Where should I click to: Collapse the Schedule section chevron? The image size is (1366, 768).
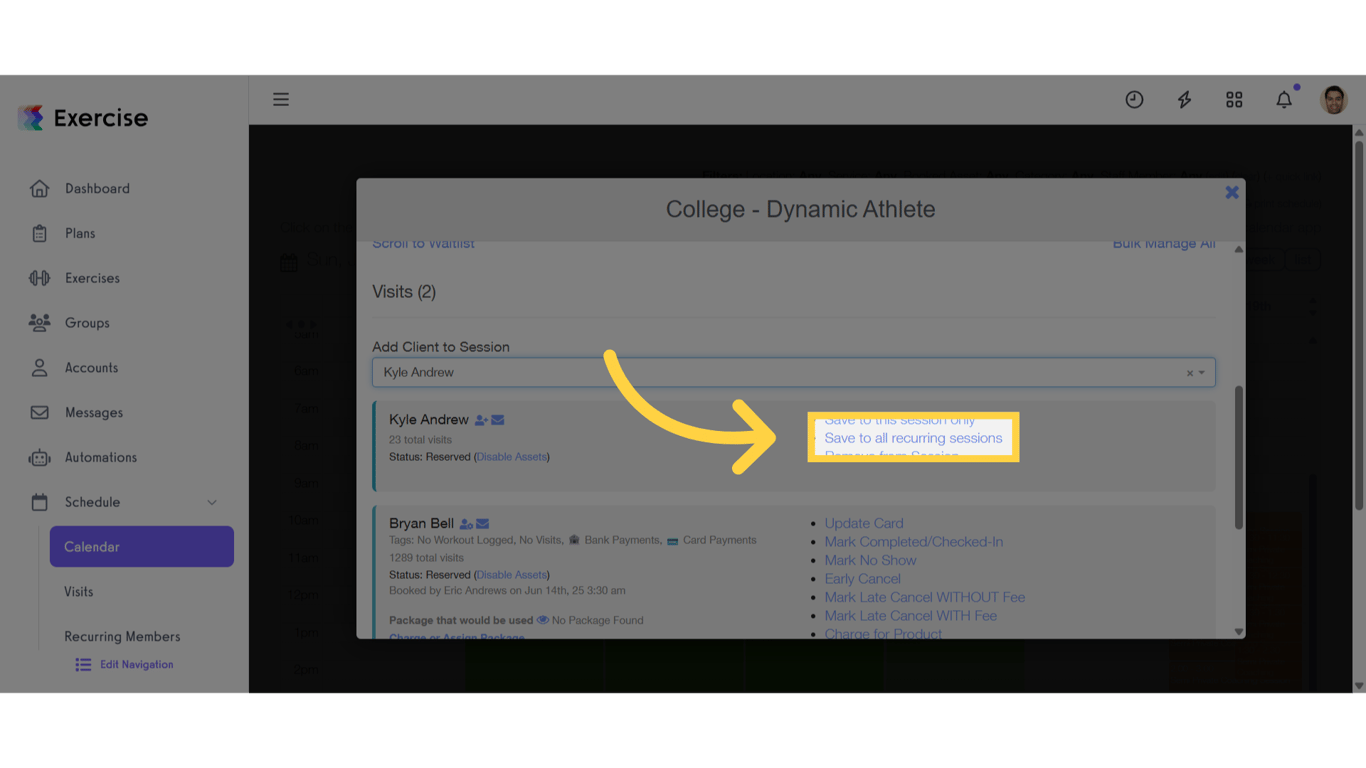pos(211,502)
